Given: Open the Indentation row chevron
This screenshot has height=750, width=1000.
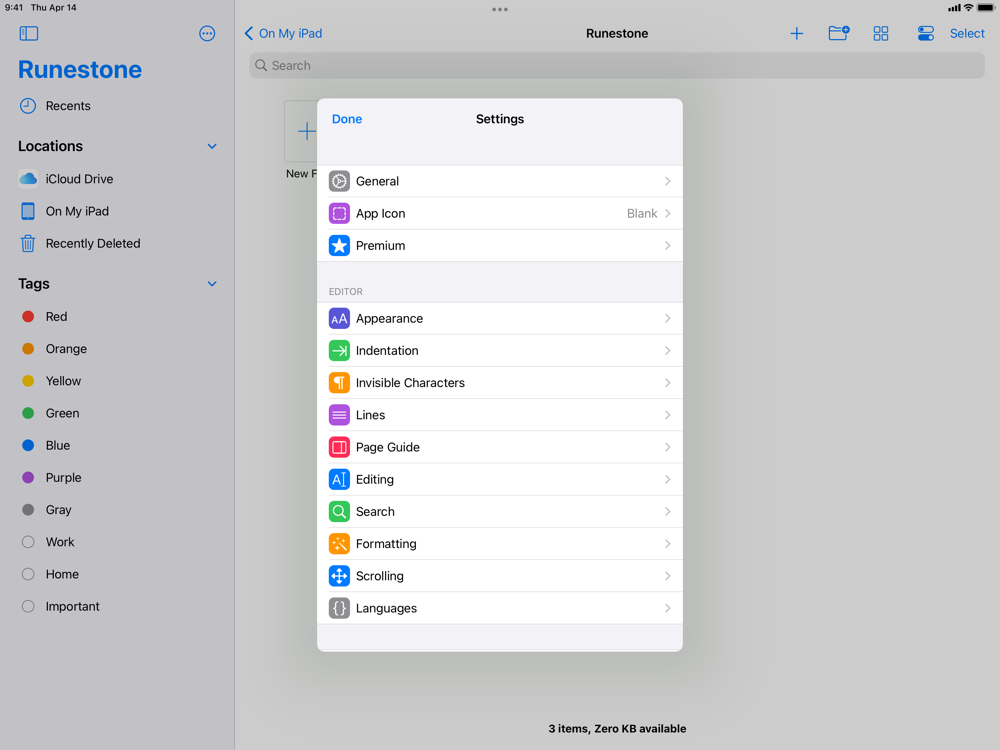Looking at the screenshot, I should (668, 351).
